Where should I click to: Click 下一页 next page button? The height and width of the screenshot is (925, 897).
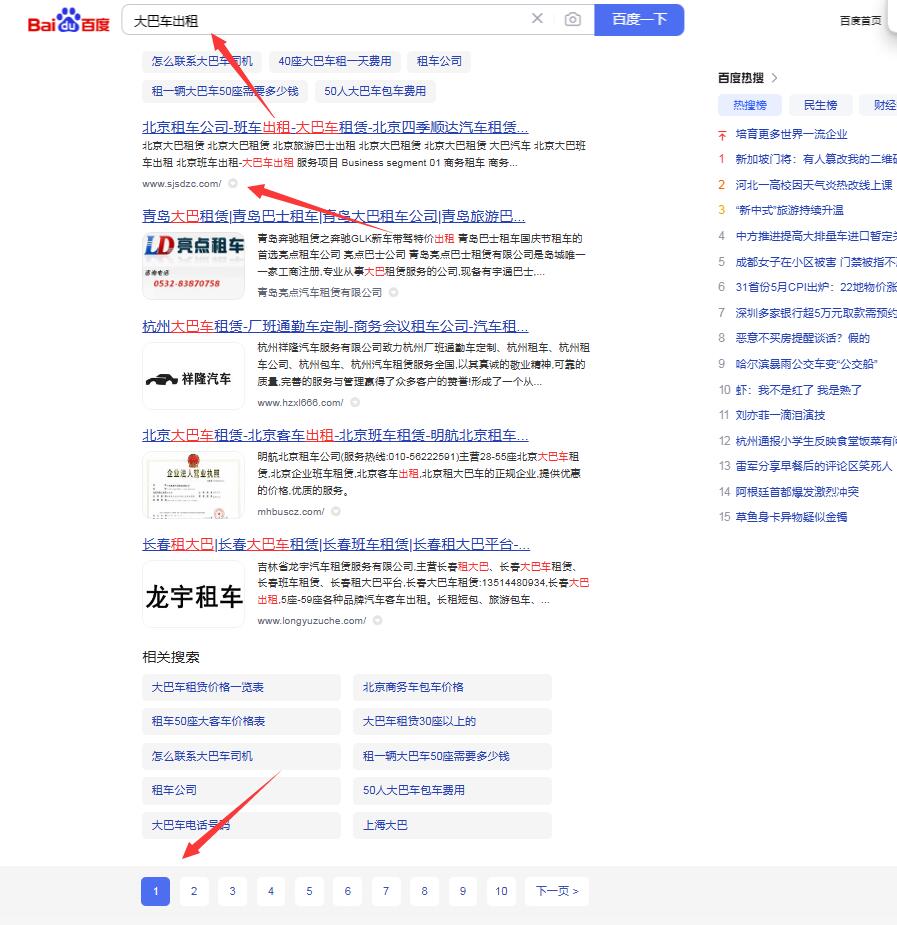click(x=557, y=891)
